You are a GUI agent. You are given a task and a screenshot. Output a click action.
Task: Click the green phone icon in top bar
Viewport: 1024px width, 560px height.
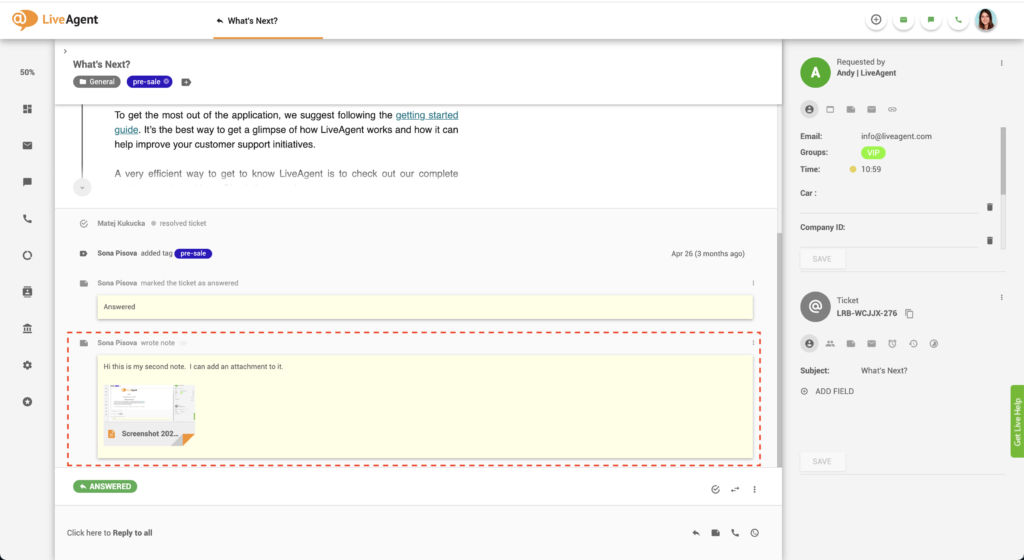[958, 19]
